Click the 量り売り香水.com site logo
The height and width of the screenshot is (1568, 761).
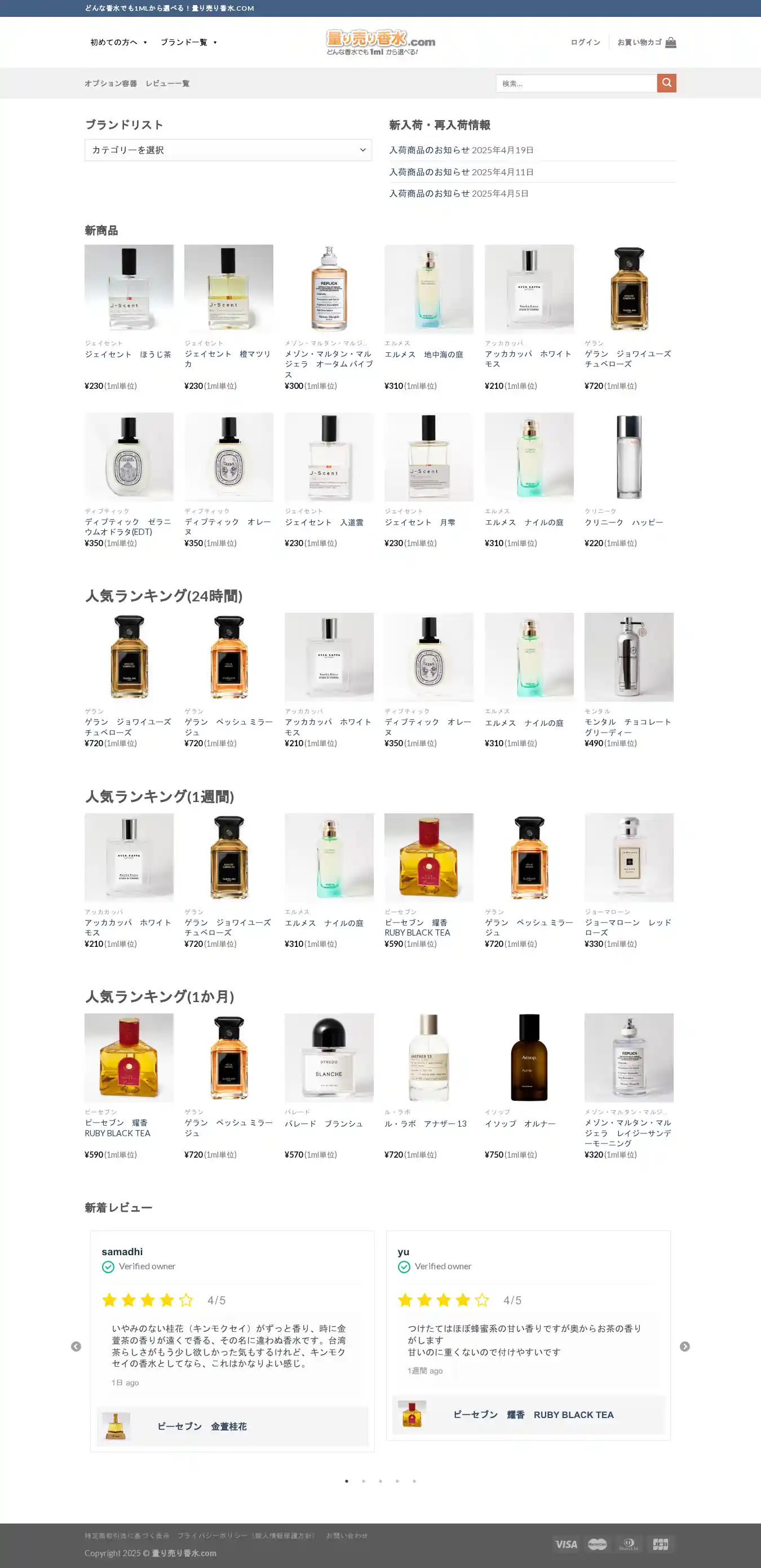tap(380, 42)
